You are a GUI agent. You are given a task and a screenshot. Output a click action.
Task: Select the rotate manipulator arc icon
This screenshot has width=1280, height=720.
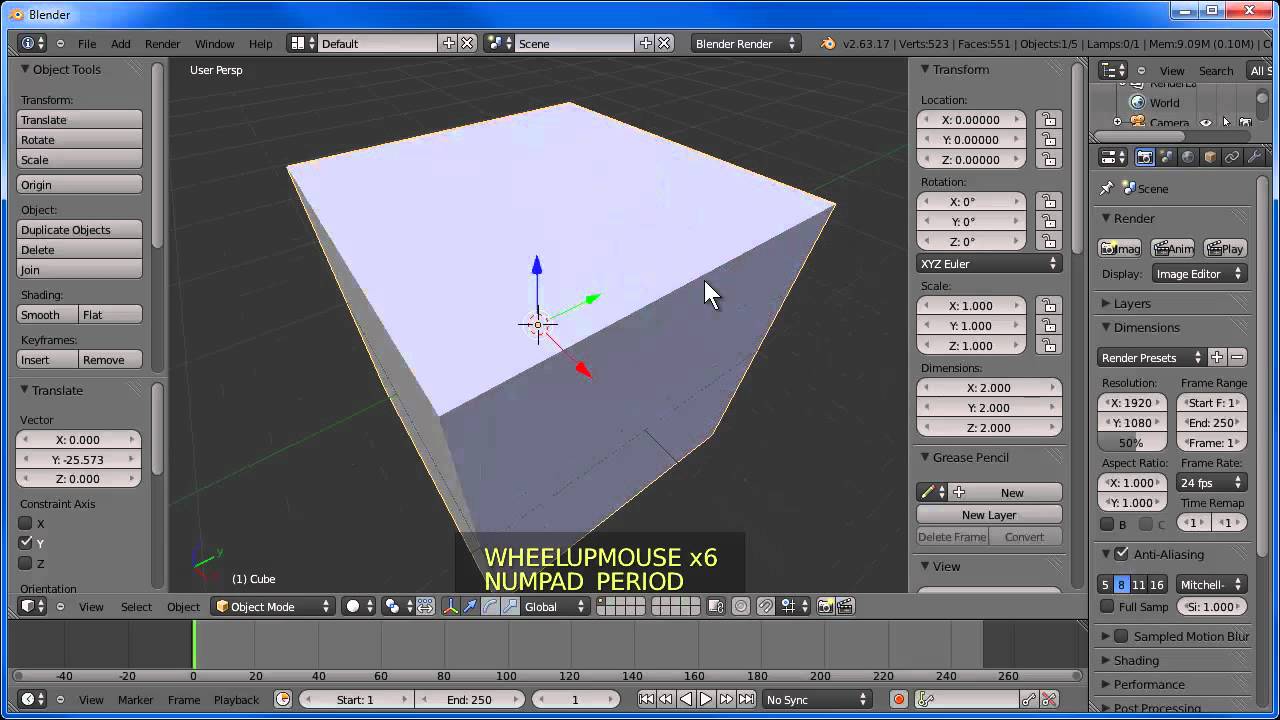click(490, 606)
